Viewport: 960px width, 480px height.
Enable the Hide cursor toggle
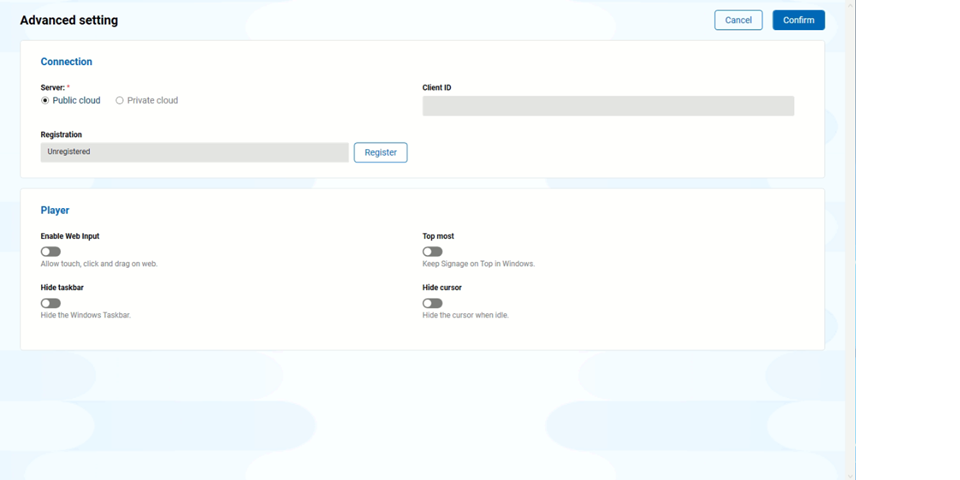[x=432, y=303]
